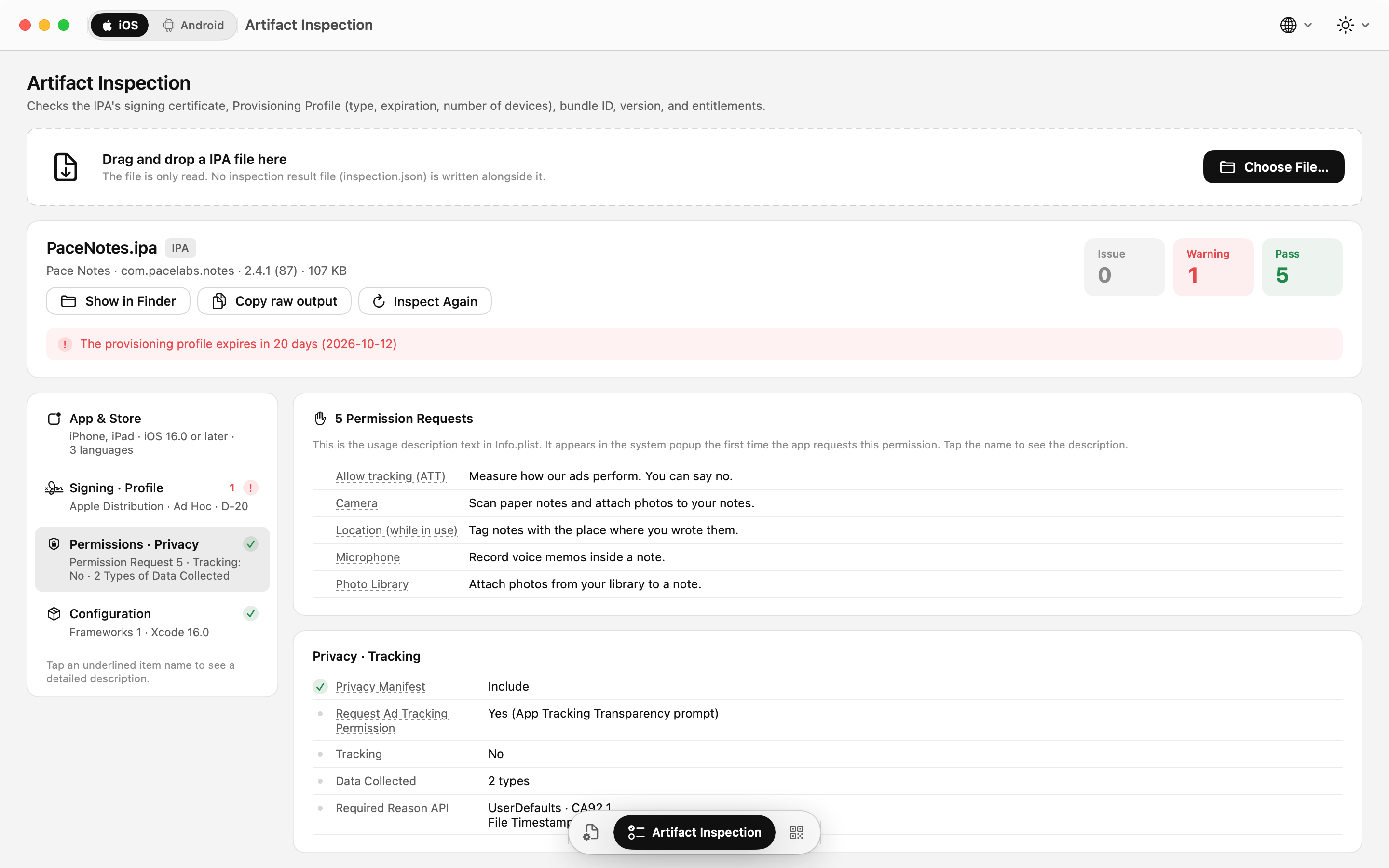Select the Pass 5 summary card

(1302, 267)
